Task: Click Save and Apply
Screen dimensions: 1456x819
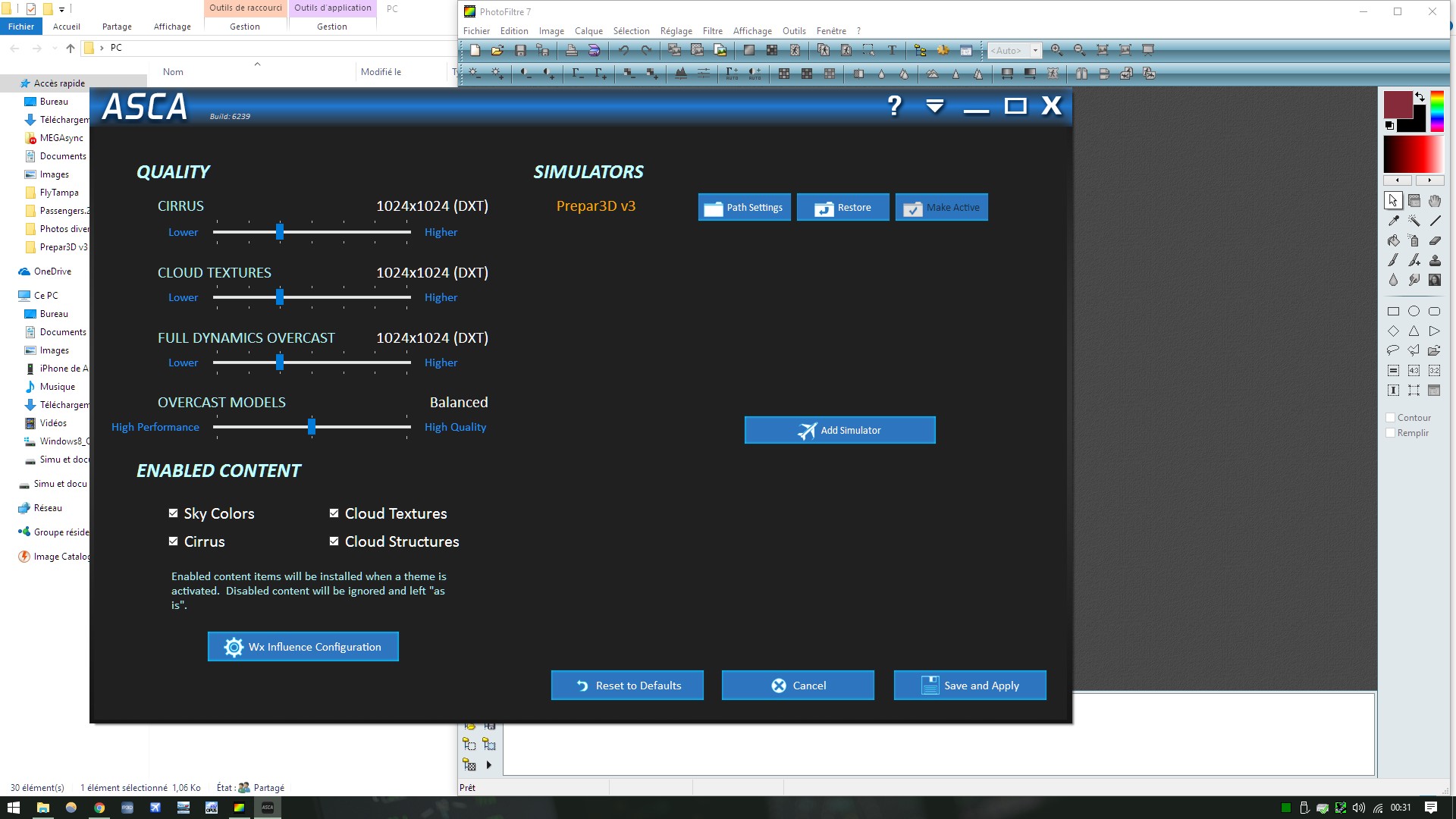Action: (969, 685)
